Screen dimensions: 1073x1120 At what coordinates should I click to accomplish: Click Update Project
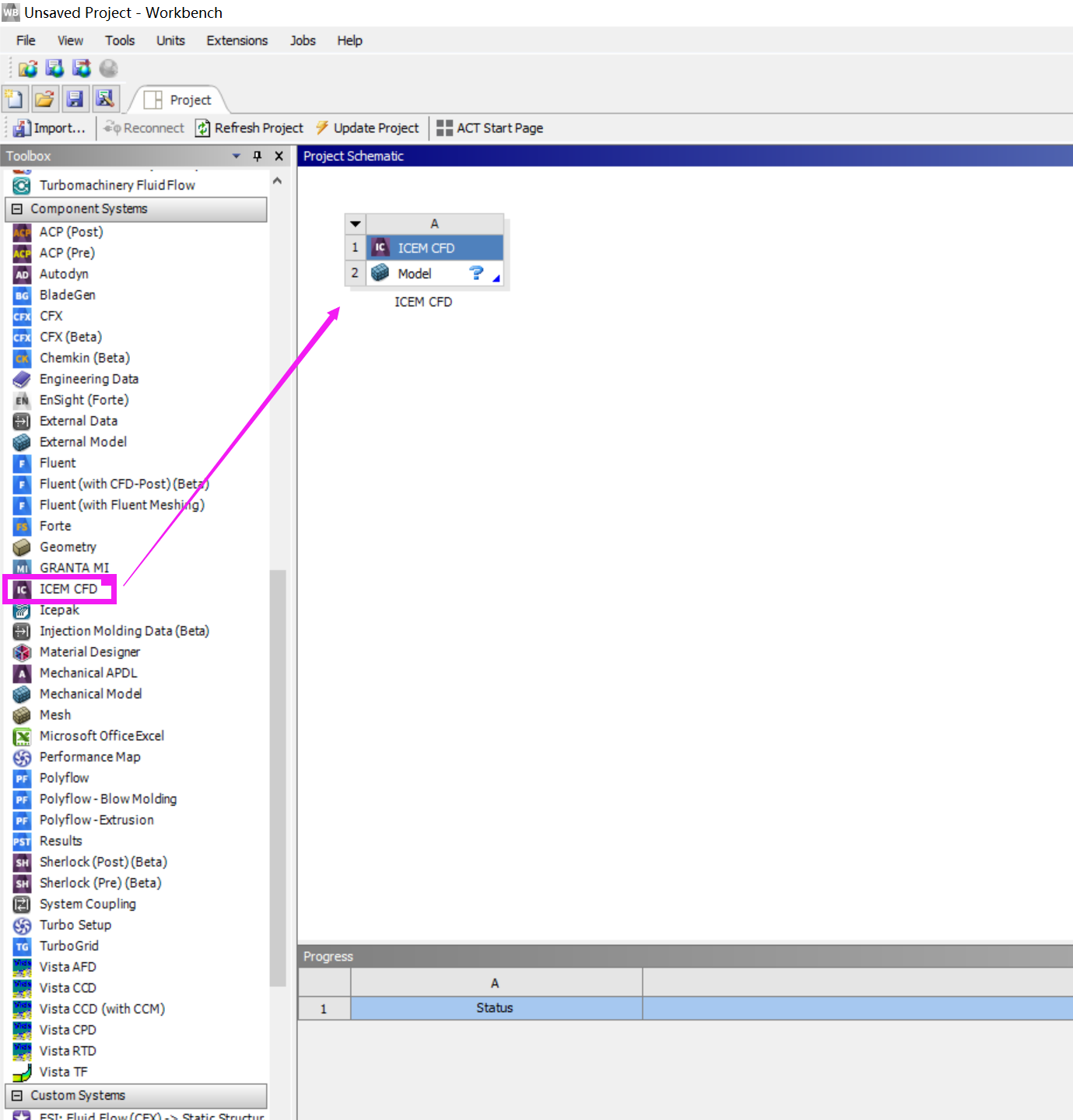click(366, 128)
